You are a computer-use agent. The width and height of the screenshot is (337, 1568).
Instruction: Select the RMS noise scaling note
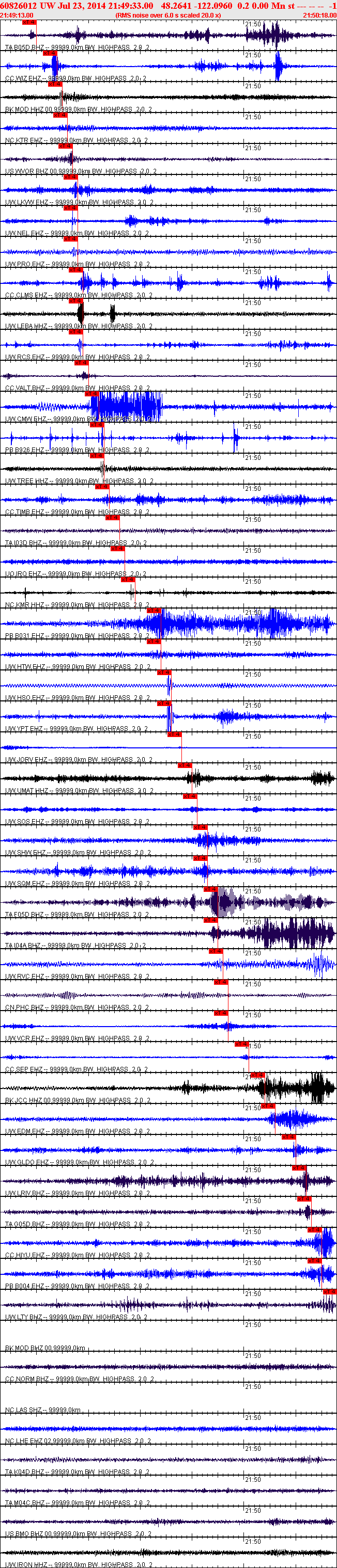pos(168,15)
